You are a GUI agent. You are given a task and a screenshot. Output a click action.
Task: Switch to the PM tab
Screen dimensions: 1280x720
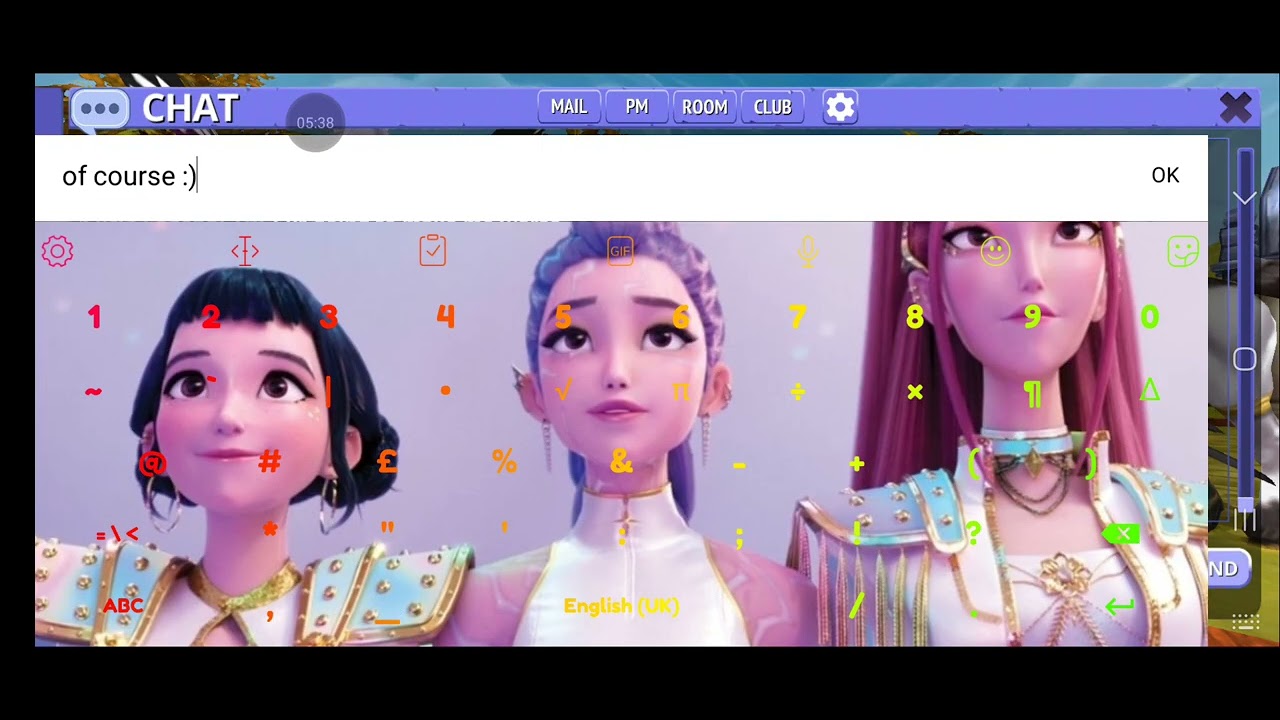click(637, 107)
